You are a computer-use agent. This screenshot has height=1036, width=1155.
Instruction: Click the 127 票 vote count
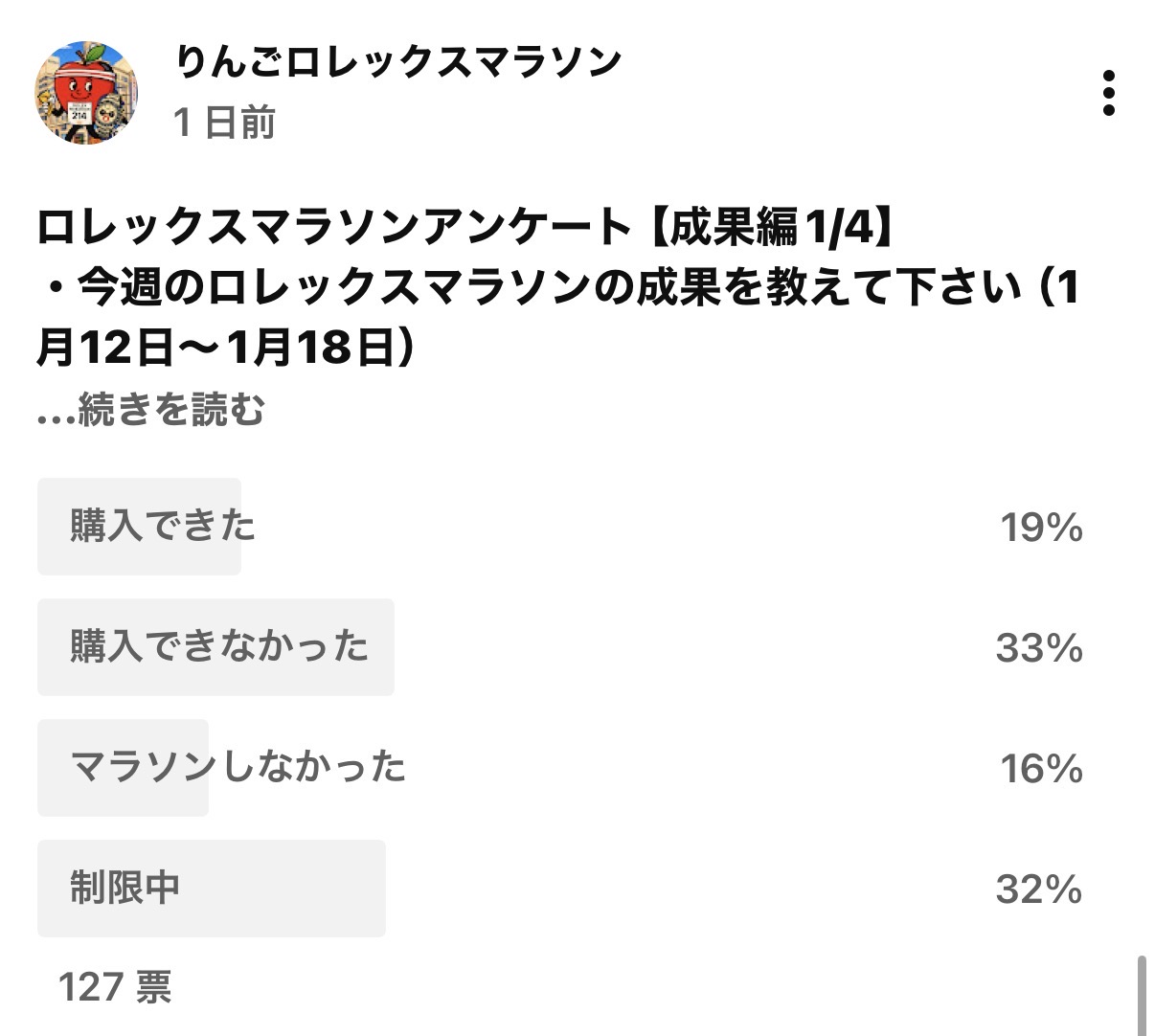tap(115, 986)
